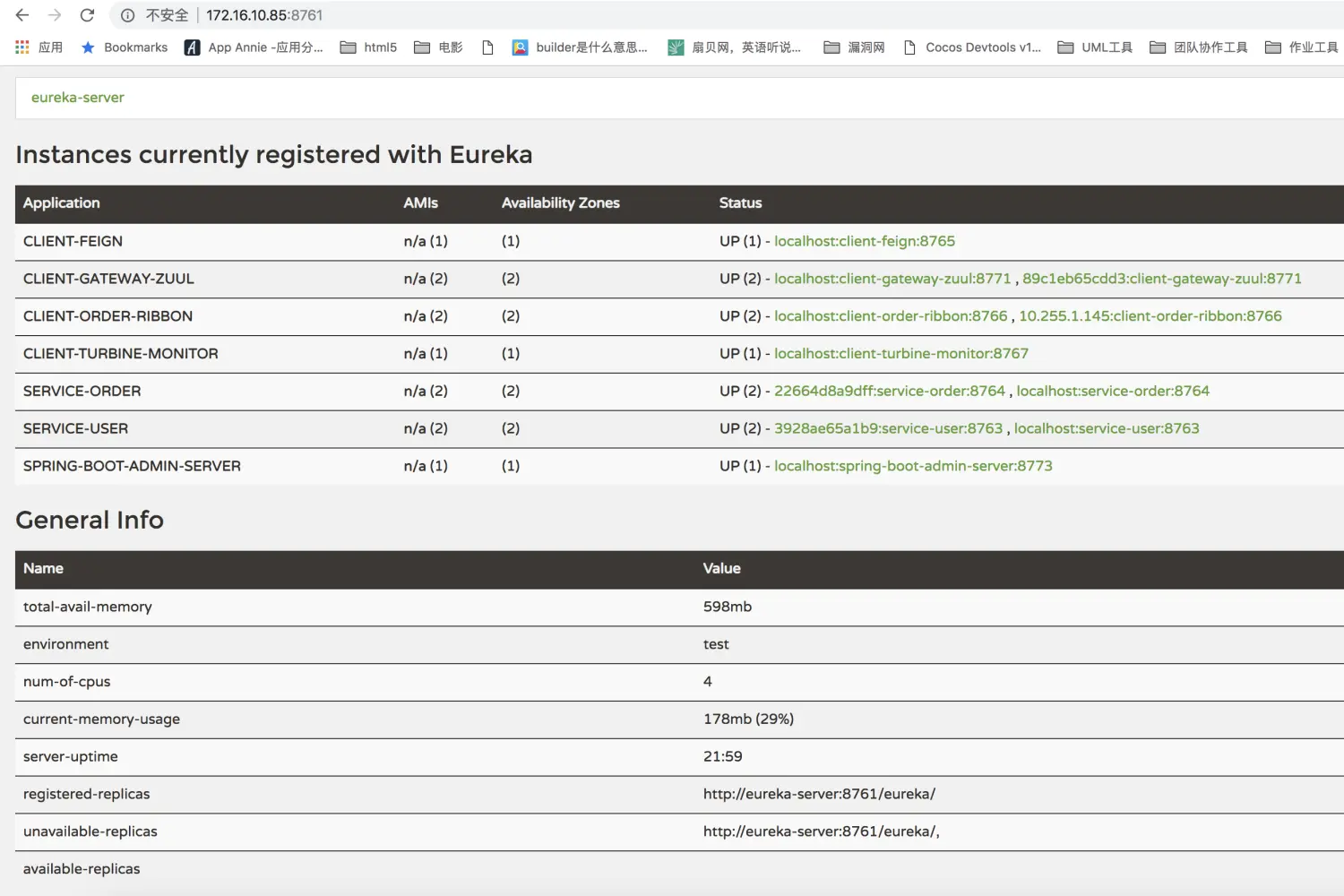
Task: Open localhost:service-order:8764 link
Action: click(1113, 392)
